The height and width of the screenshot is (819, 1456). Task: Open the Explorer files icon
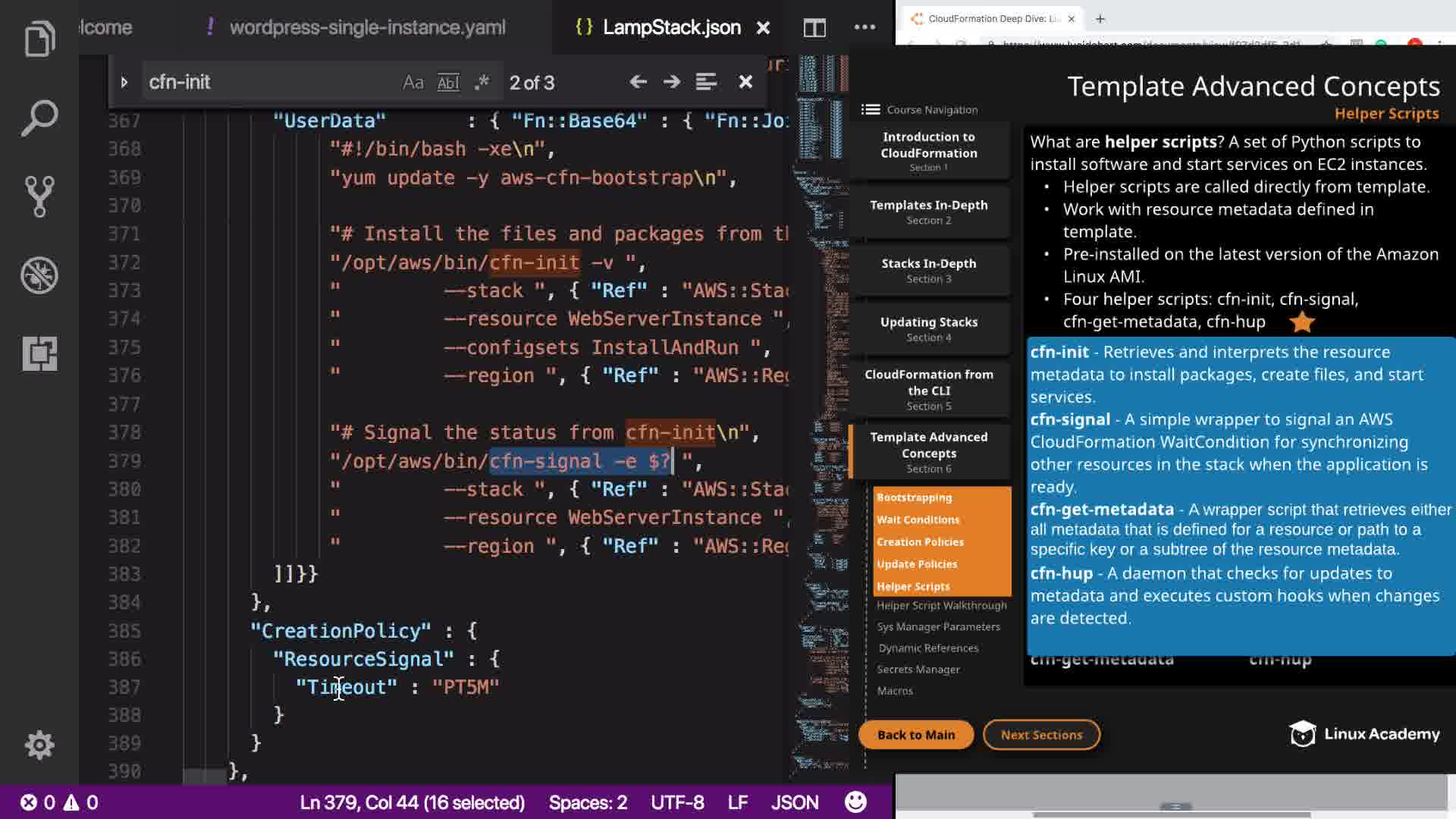click(x=39, y=39)
